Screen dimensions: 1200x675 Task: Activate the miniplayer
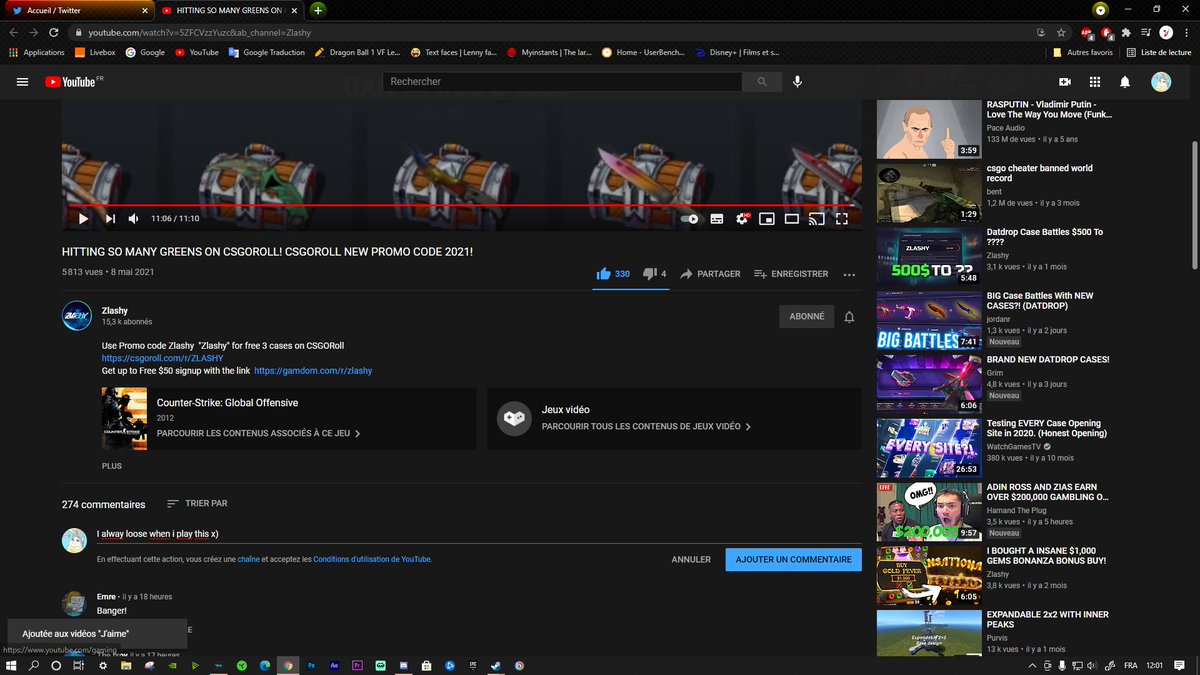[x=767, y=218]
